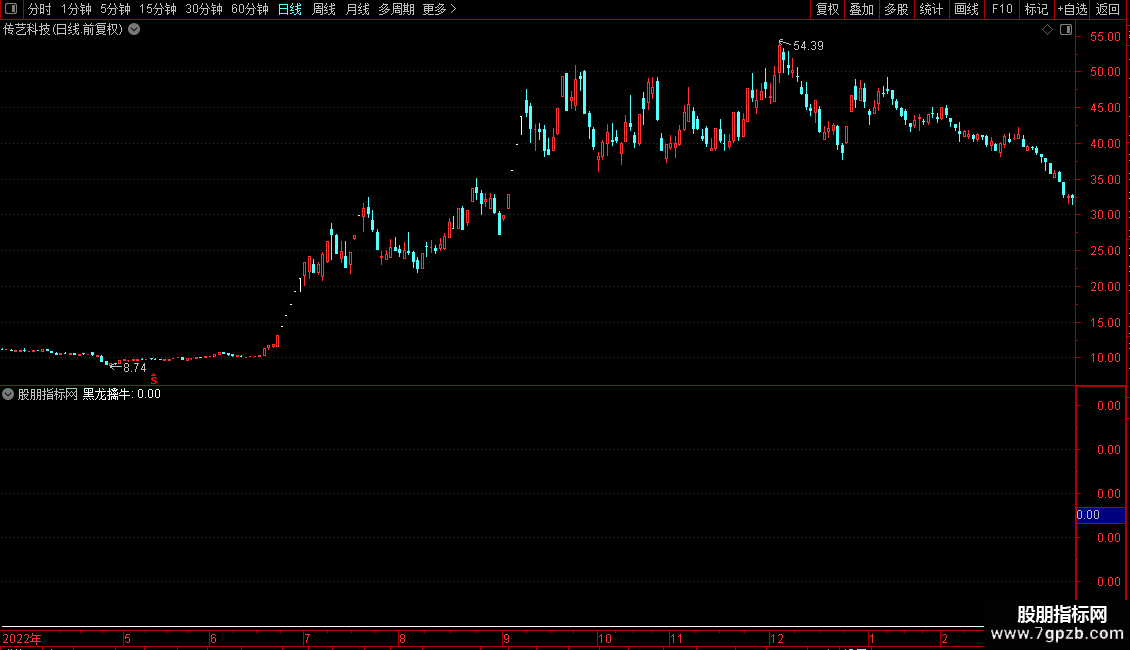Click the 复权 button

tap(827, 9)
